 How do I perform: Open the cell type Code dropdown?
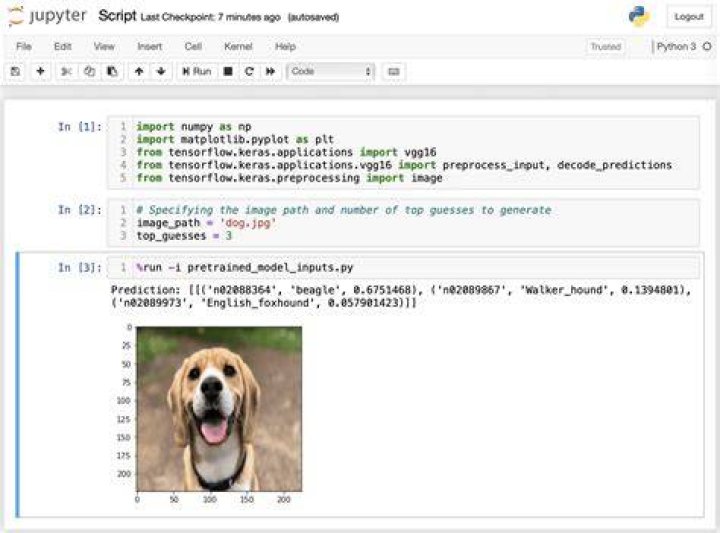click(331, 71)
